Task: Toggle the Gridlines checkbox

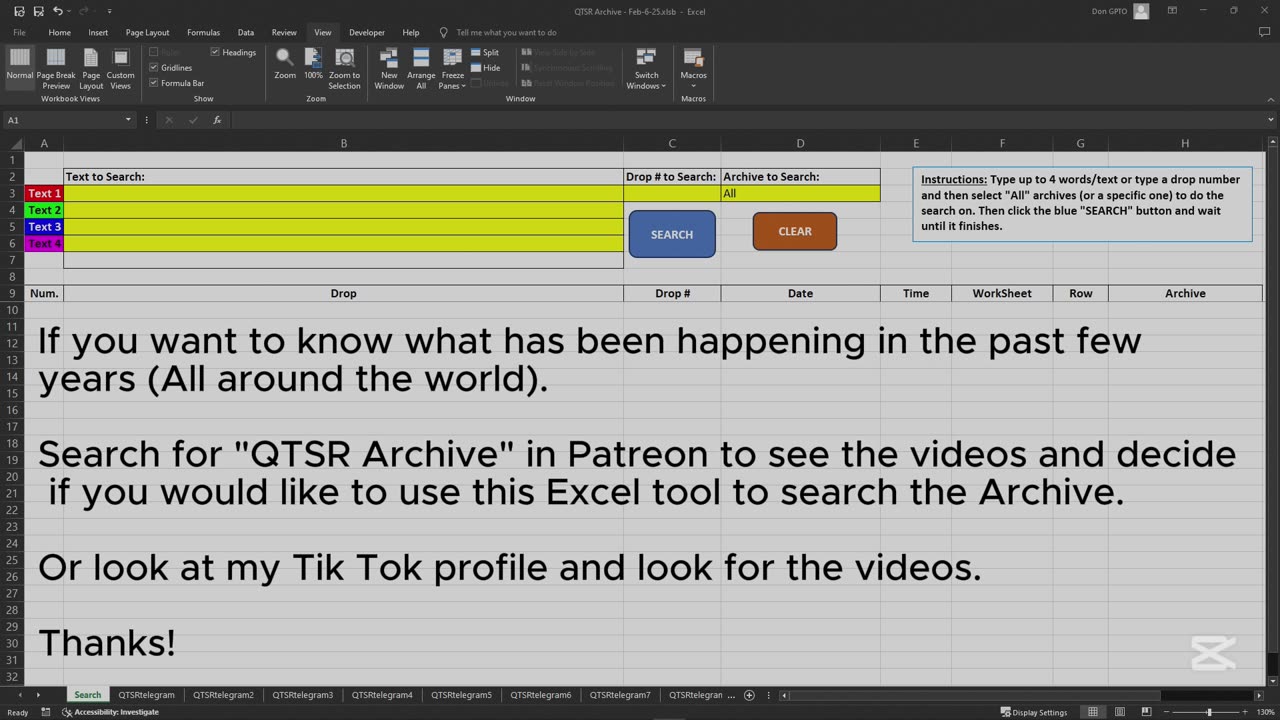Action: click(154, 68)
